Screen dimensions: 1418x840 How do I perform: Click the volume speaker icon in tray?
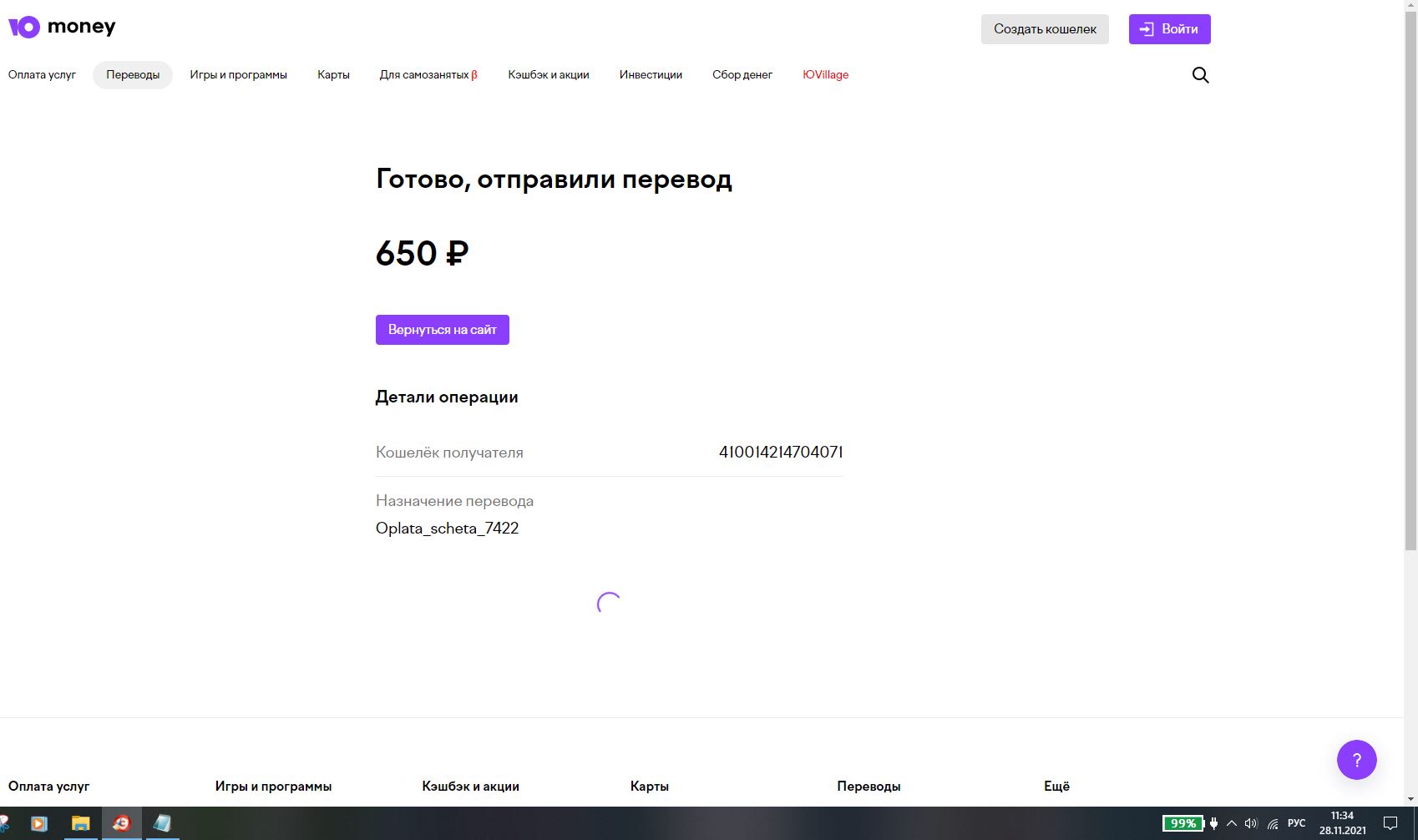point(1250,823)
